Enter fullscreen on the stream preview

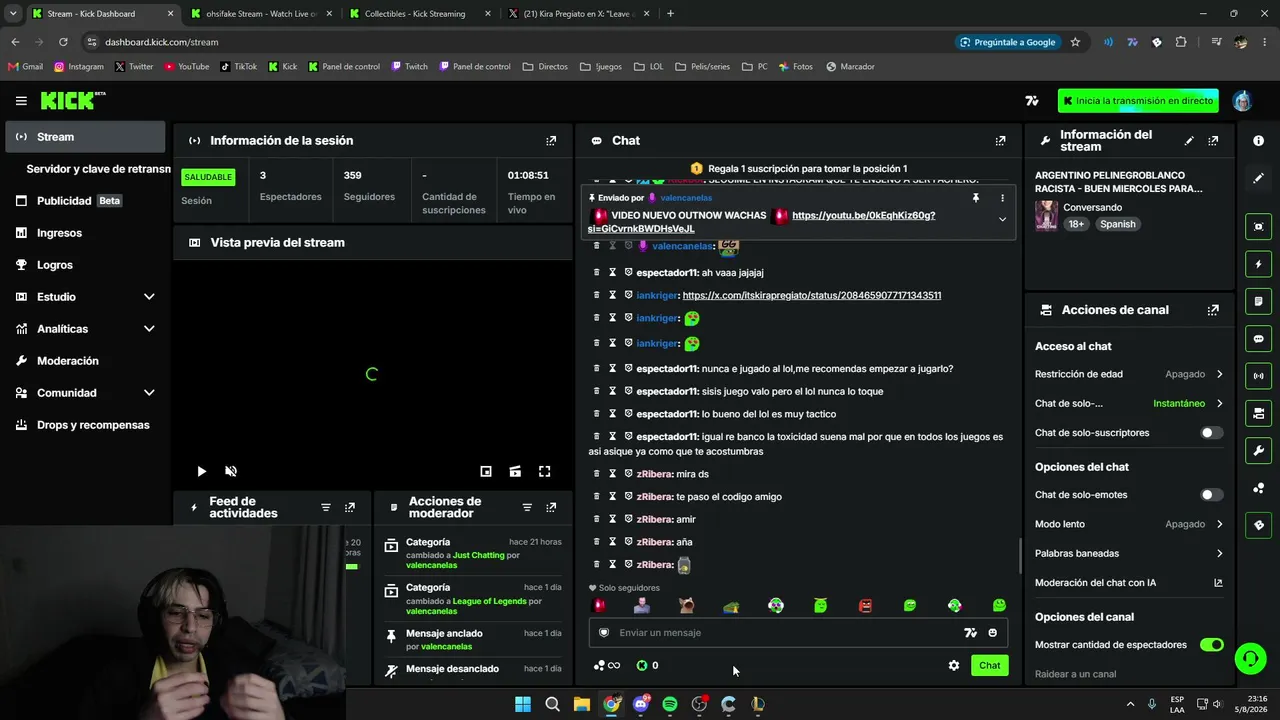(x=545, y=471)
